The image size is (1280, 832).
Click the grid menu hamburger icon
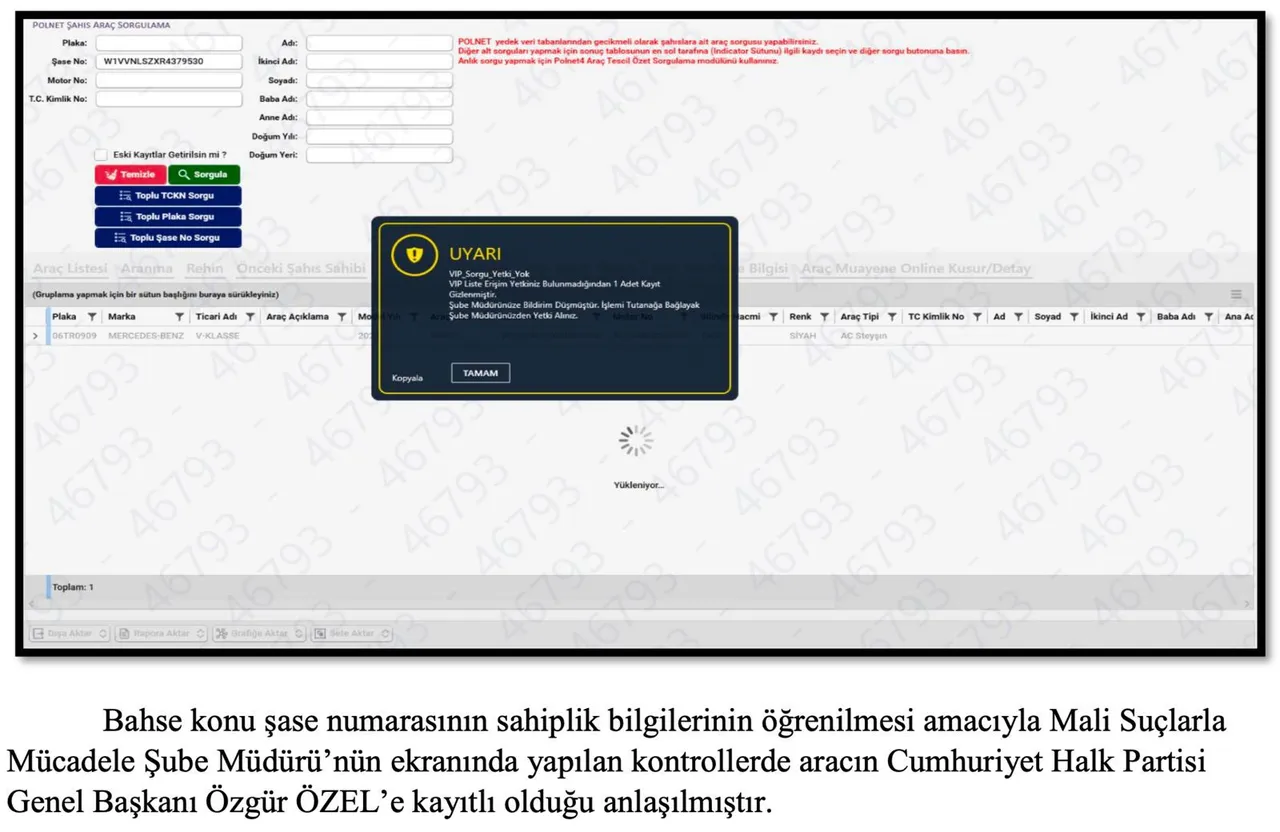1237,294
